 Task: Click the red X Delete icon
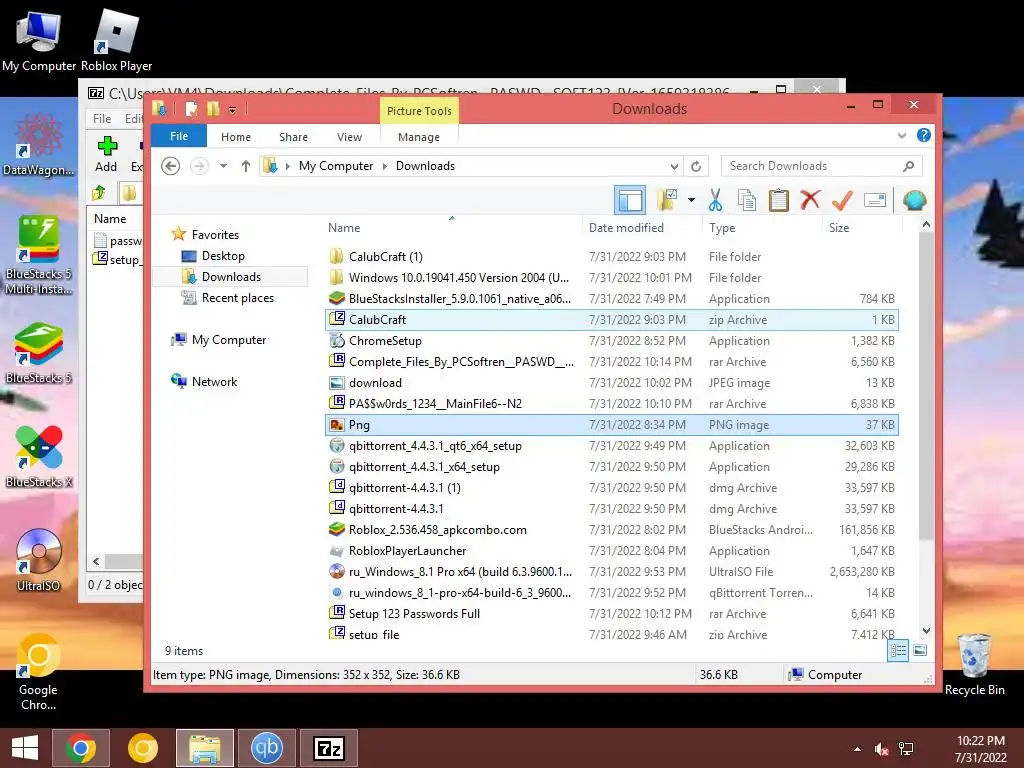(x=810, y=200)
